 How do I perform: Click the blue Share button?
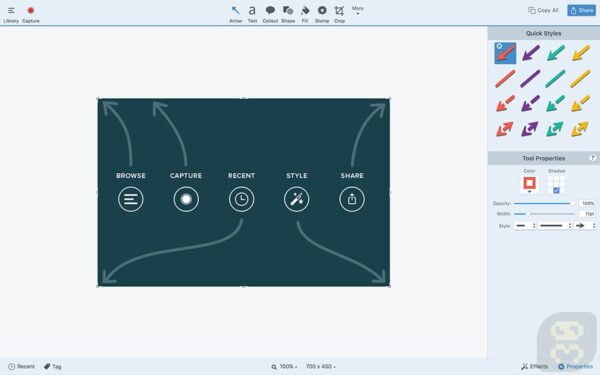click(581, 10)
